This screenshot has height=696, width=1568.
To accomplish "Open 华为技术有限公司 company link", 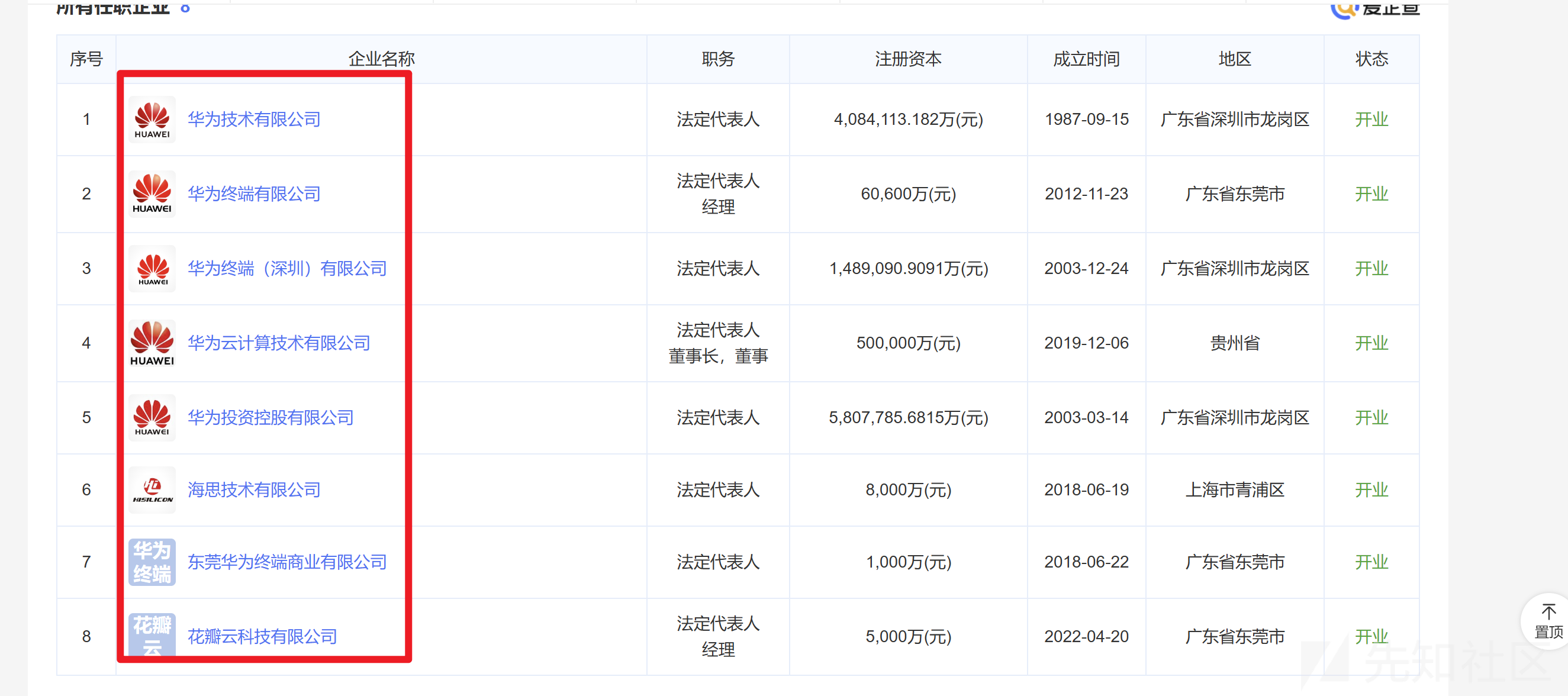I will tap(254, 119).
